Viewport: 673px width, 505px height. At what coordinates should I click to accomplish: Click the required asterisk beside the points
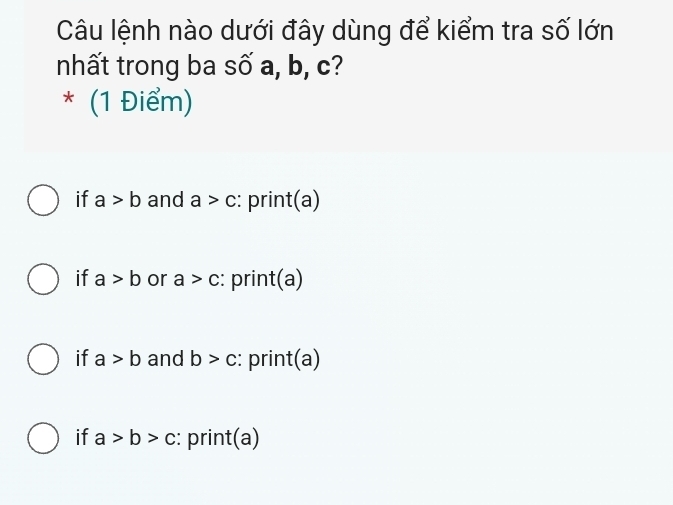pyautogui.click(x=67, y=101)
